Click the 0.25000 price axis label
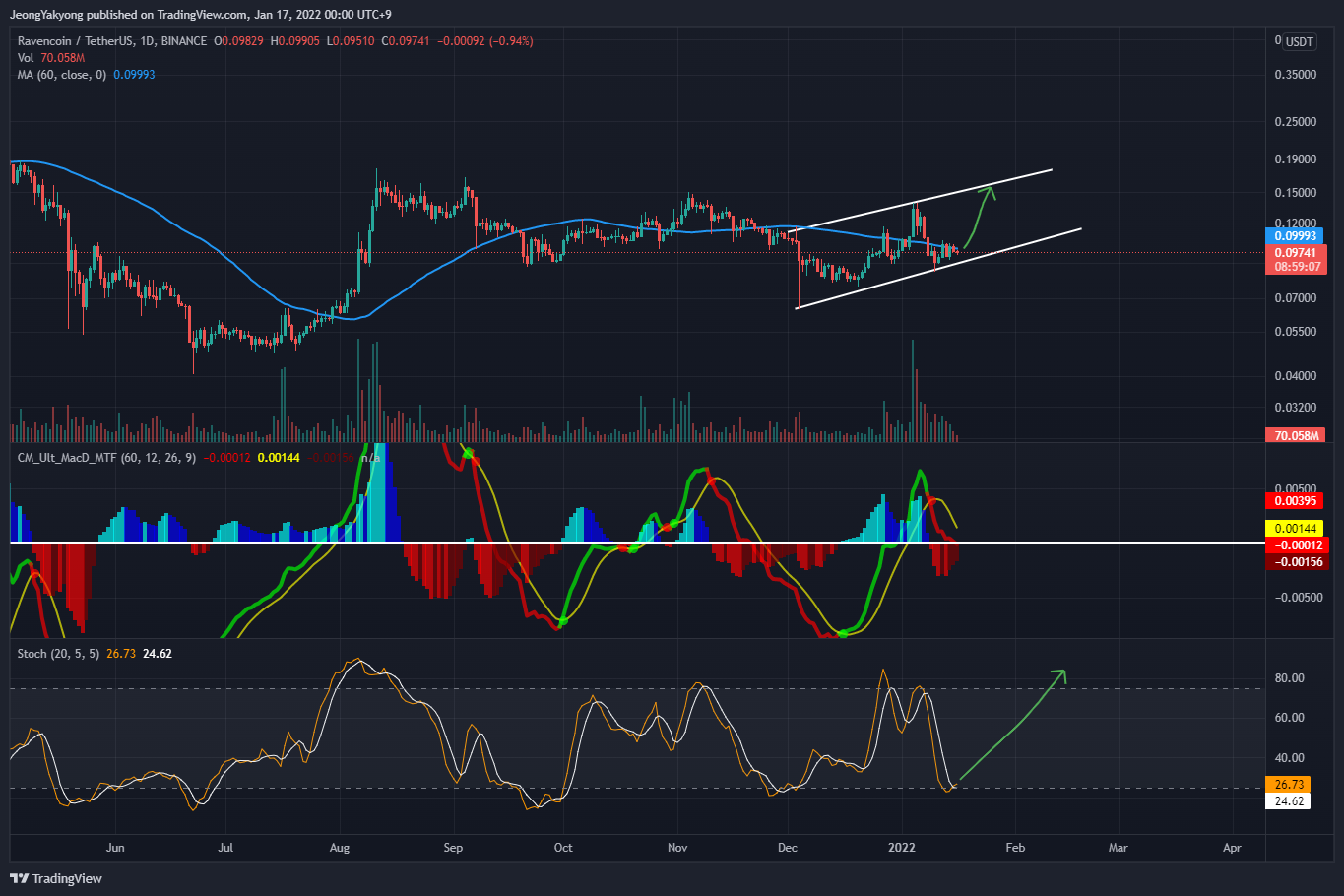This screenshot has height=896, width=1344. 1296,122
